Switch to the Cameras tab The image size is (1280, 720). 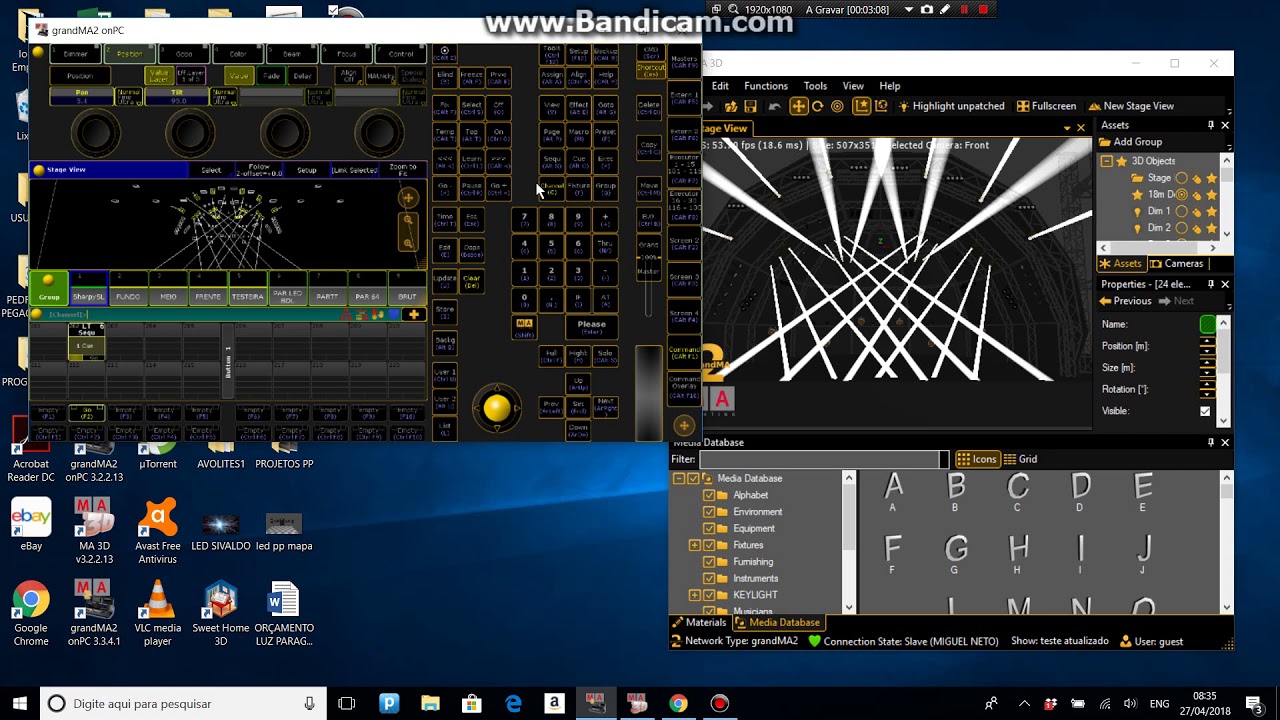(x=1176, y=264)
